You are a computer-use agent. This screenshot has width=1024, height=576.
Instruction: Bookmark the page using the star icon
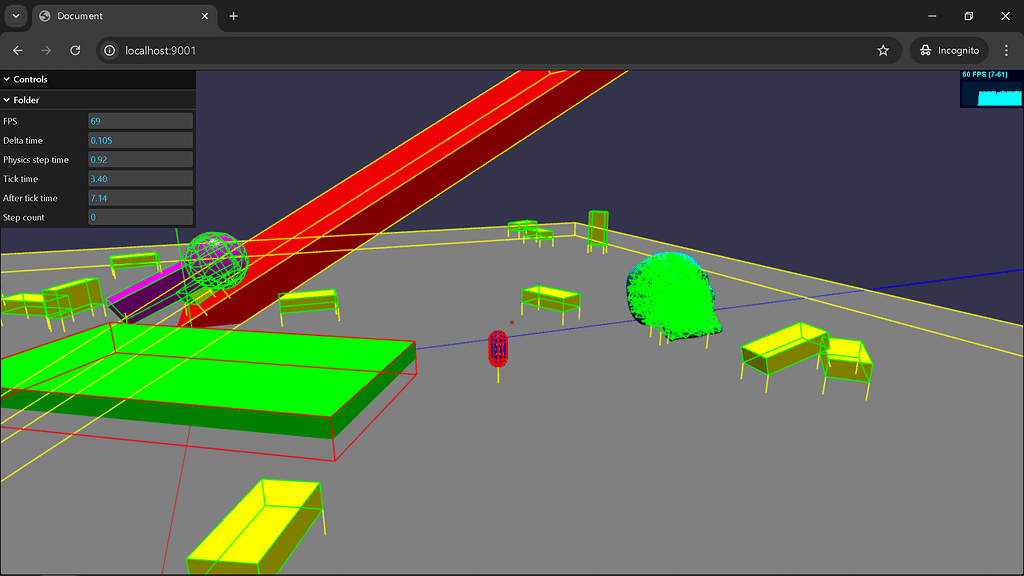click(883, 50)
